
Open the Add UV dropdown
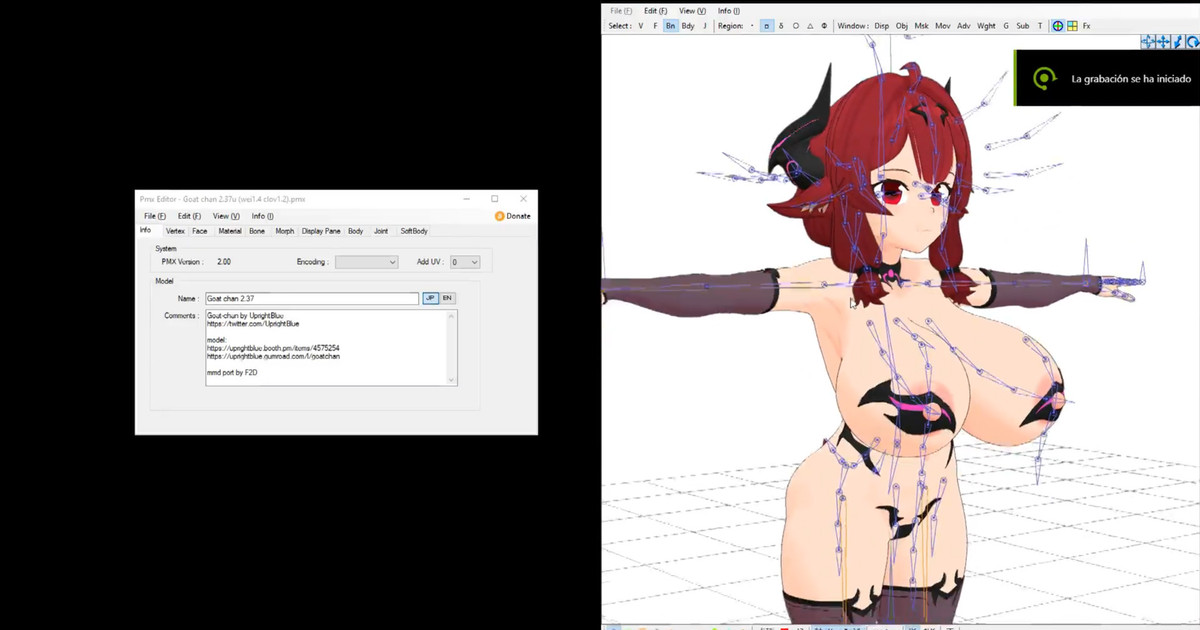(x=464, y=262)
